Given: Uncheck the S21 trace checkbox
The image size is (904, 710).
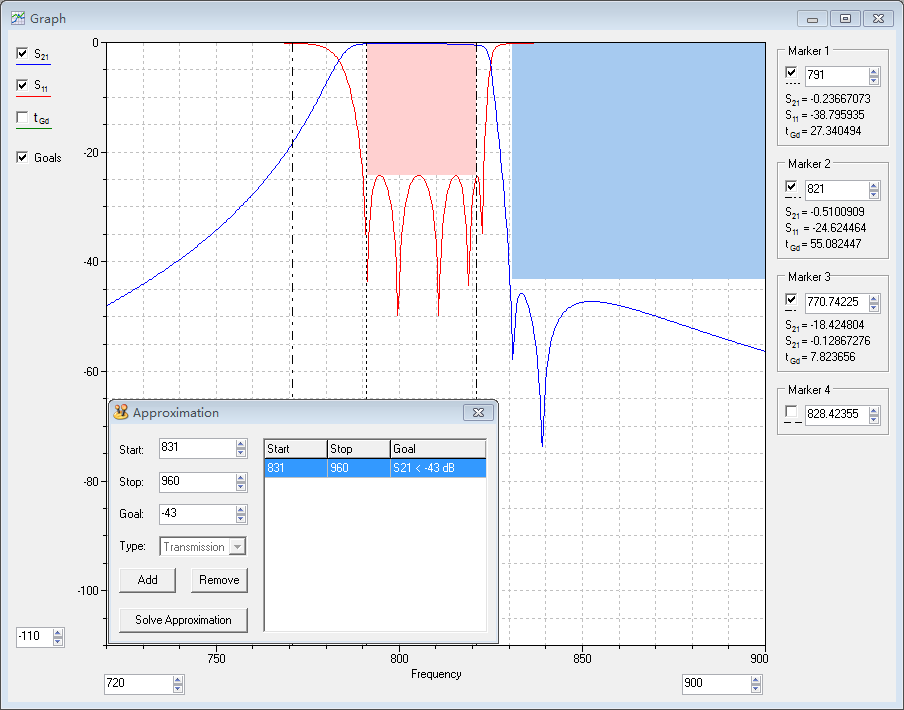Looking at the screenshot, I should [23, 53].
